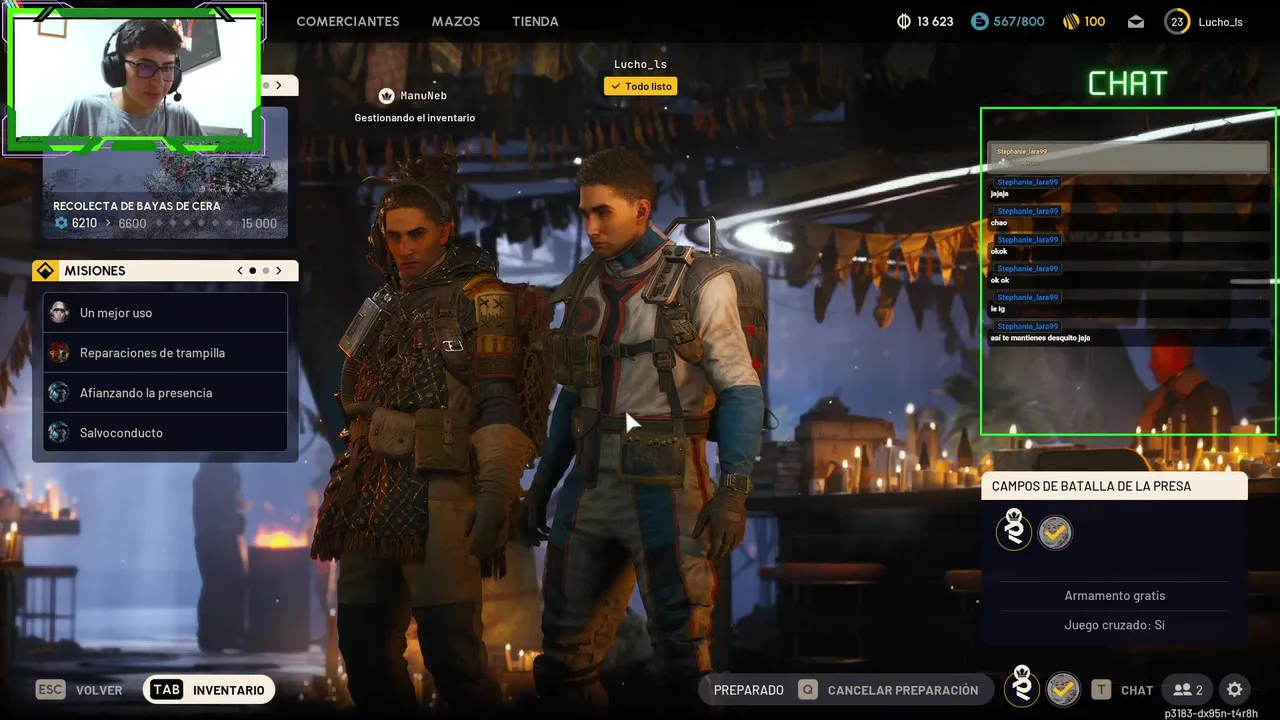This screenshot has height=720, width=1280.
Task: Click the level 23 badge
Action: [1177, 21]
